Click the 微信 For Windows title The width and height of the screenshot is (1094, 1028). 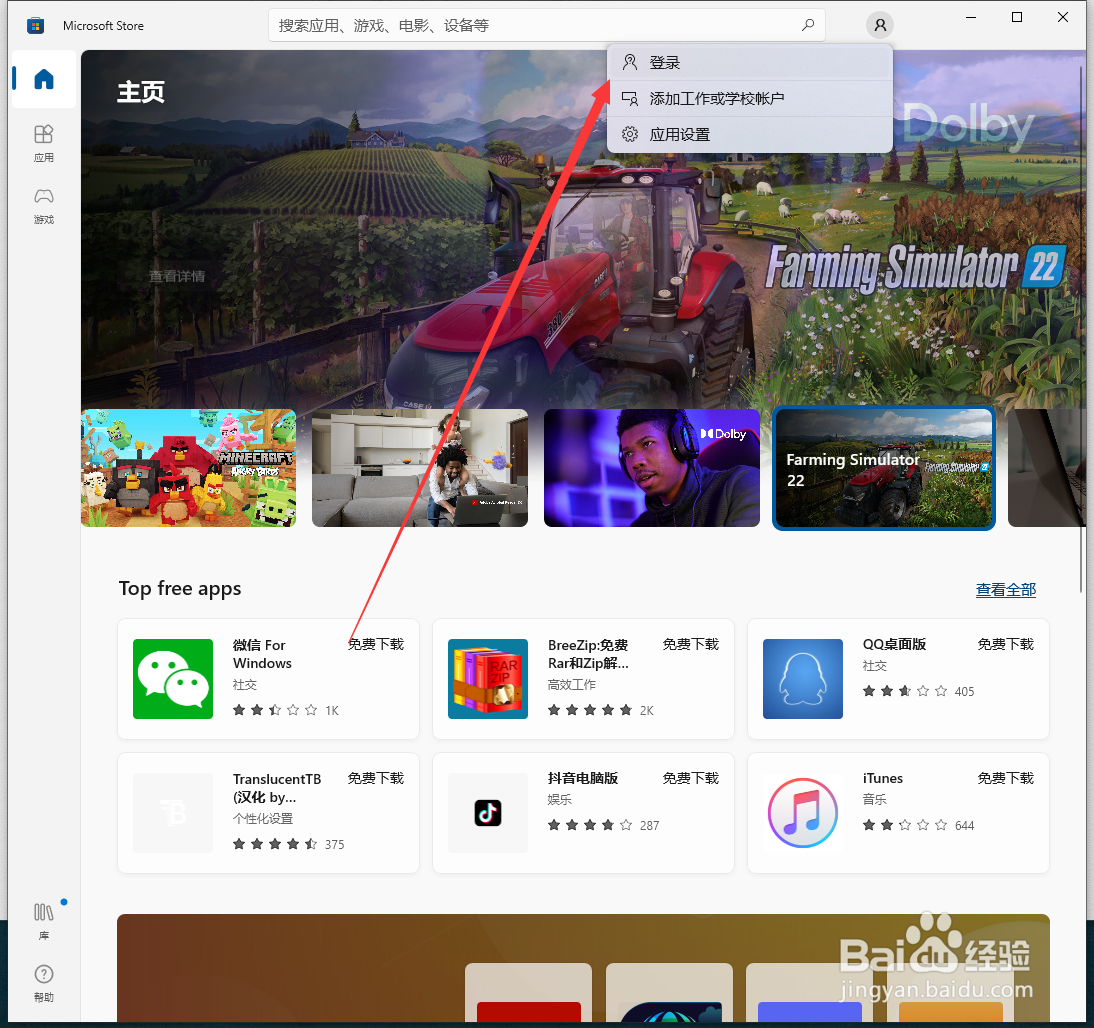pyautogui.click(x=262, y=654)
